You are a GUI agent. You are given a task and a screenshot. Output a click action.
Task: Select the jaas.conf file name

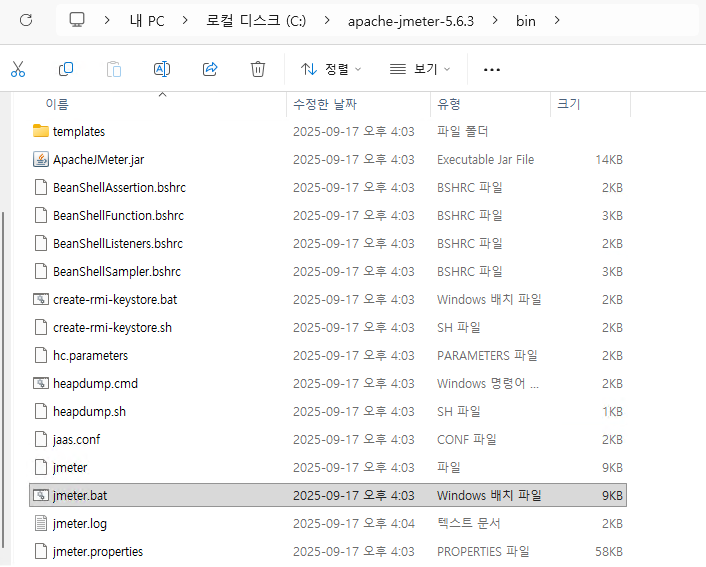click(77, 439)
